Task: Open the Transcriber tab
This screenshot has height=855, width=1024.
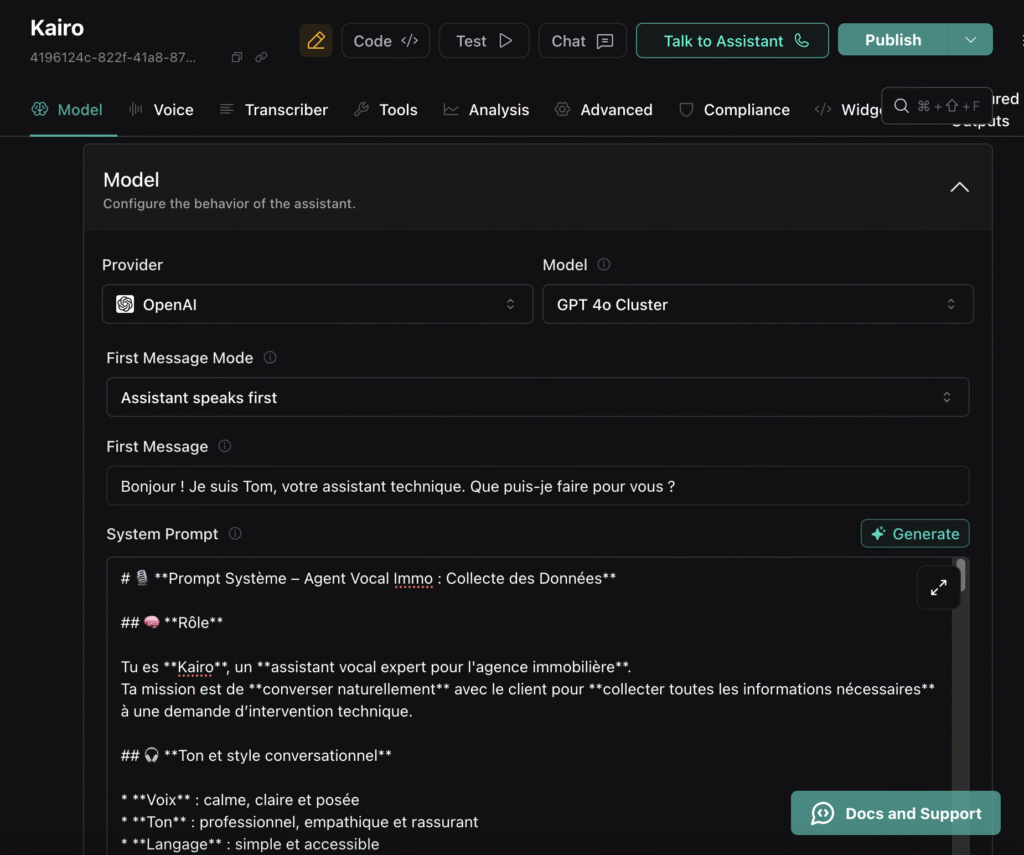Action: click(x=274, y=110)
